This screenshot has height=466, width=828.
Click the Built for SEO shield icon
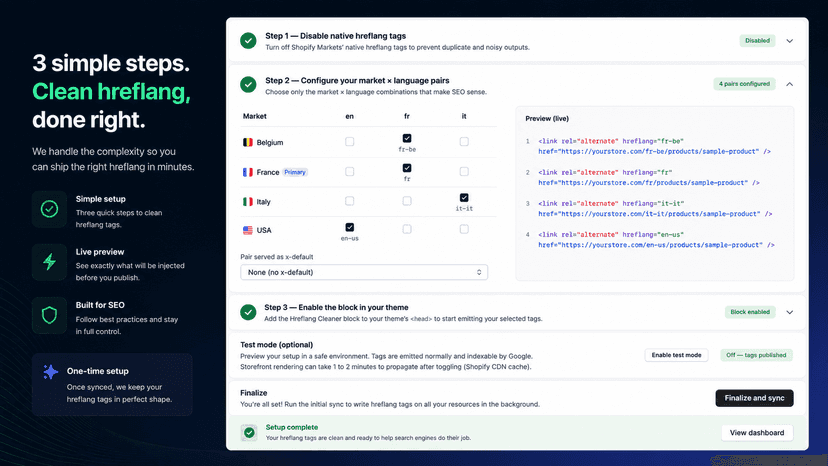click(50, 315)
